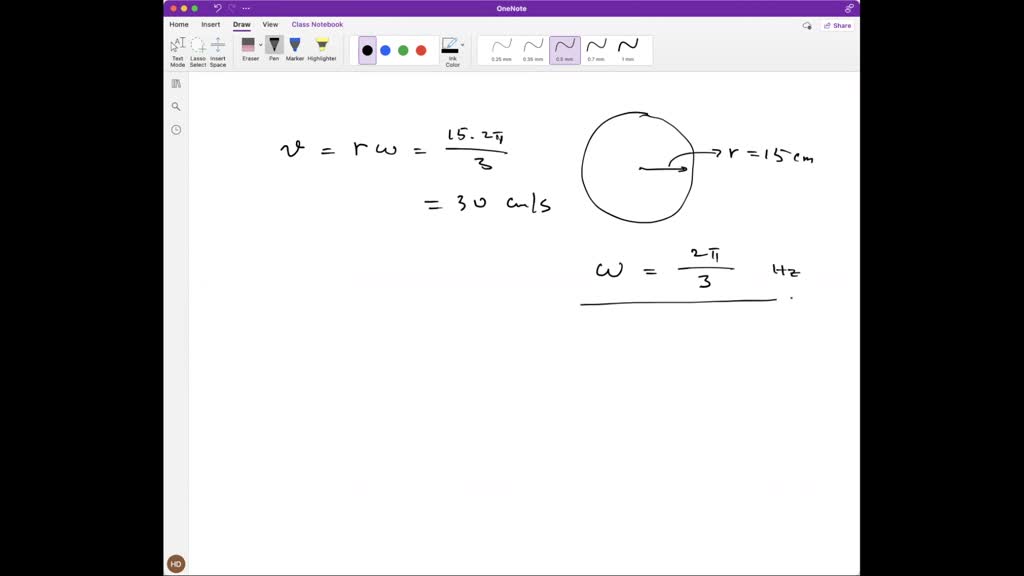Select the Pen tool
Screen dimensions: 1024x576
(274, 45)
